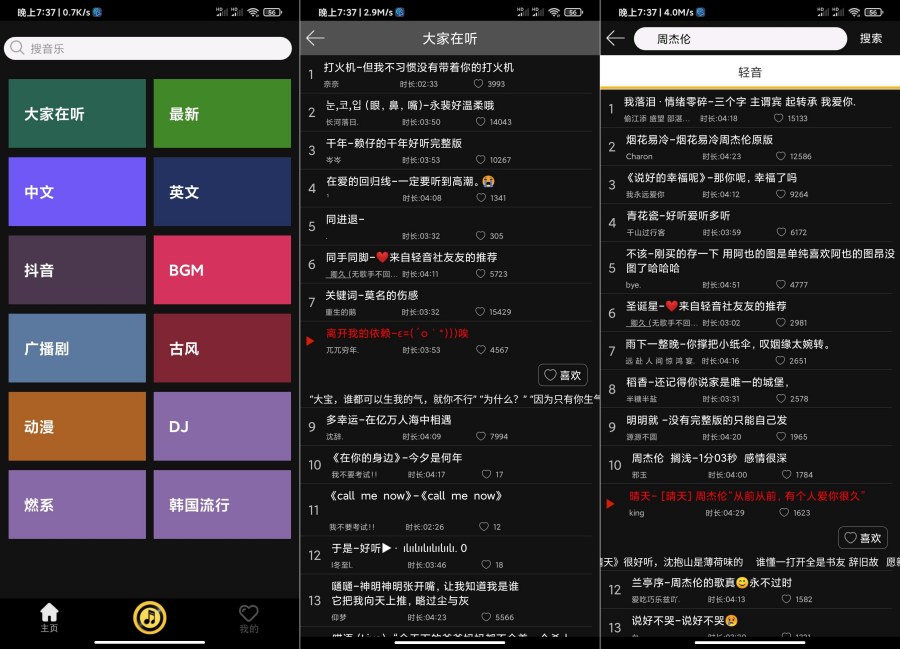Open the BGM category
Image resolution: width=900 pixels, height=649 pixels.
[220, 271]
